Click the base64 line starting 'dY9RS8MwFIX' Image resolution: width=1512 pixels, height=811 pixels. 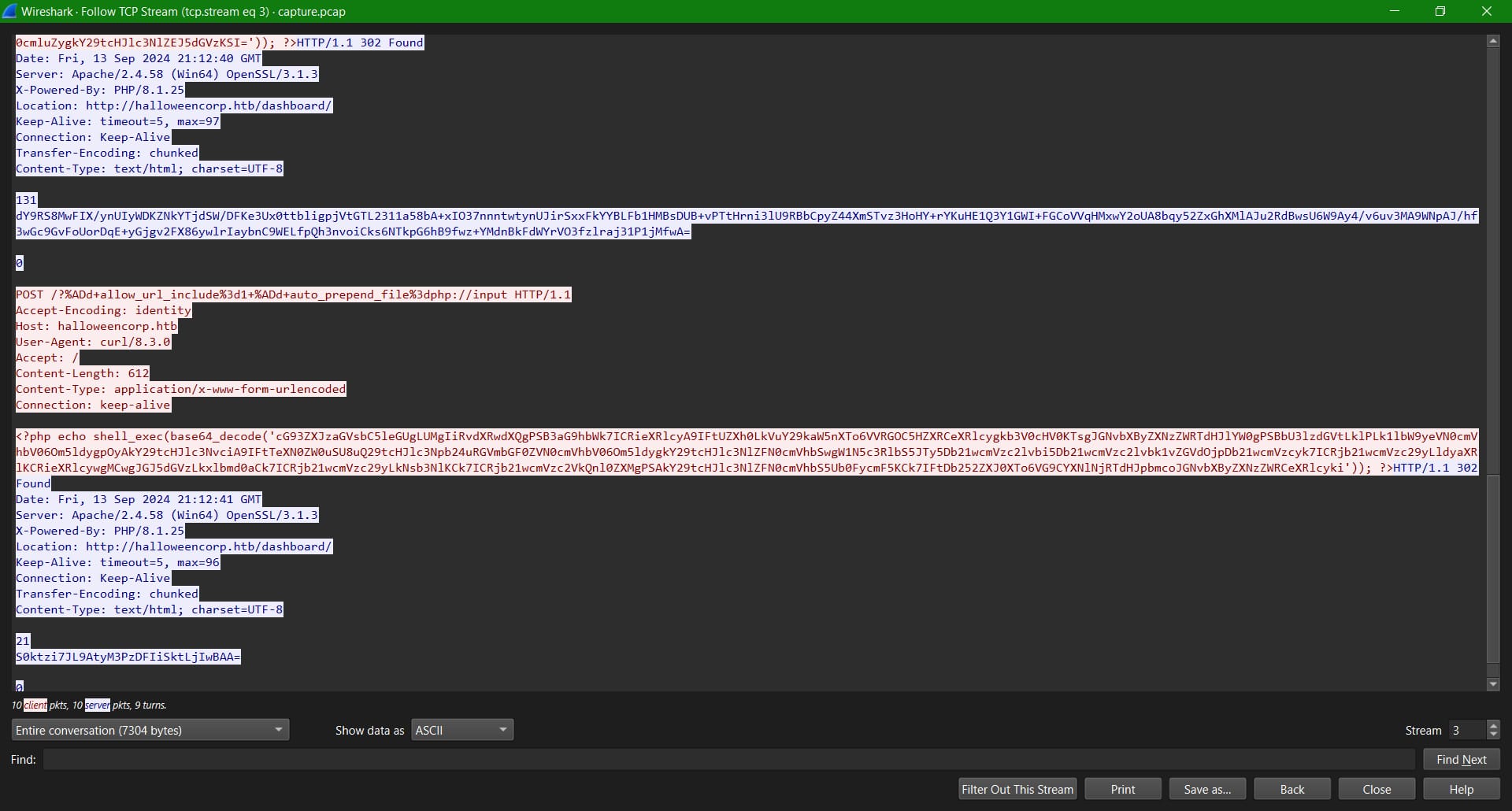click(x=747, y=216)
